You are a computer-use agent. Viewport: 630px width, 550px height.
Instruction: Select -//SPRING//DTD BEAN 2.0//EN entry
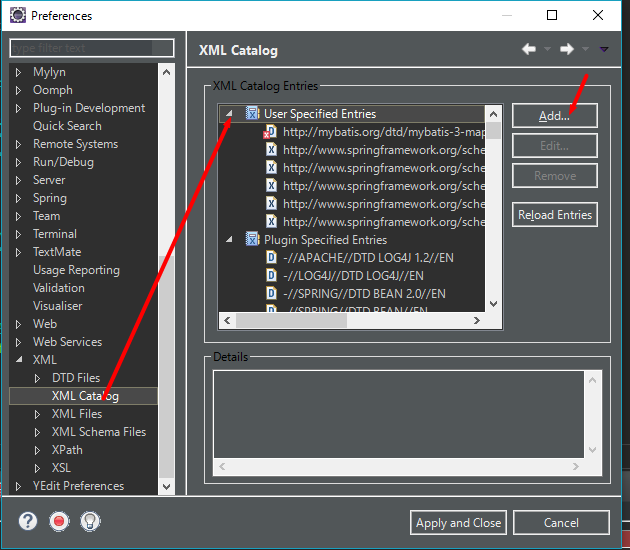click(x=364, y=294)
